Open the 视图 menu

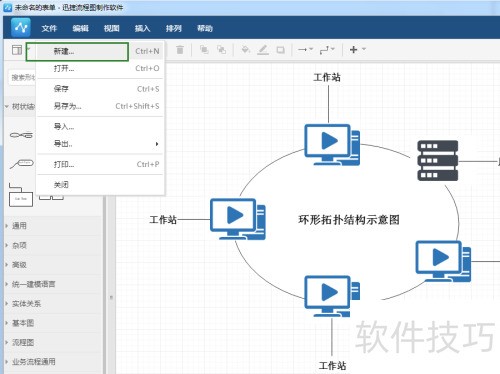tap(111, 28)
